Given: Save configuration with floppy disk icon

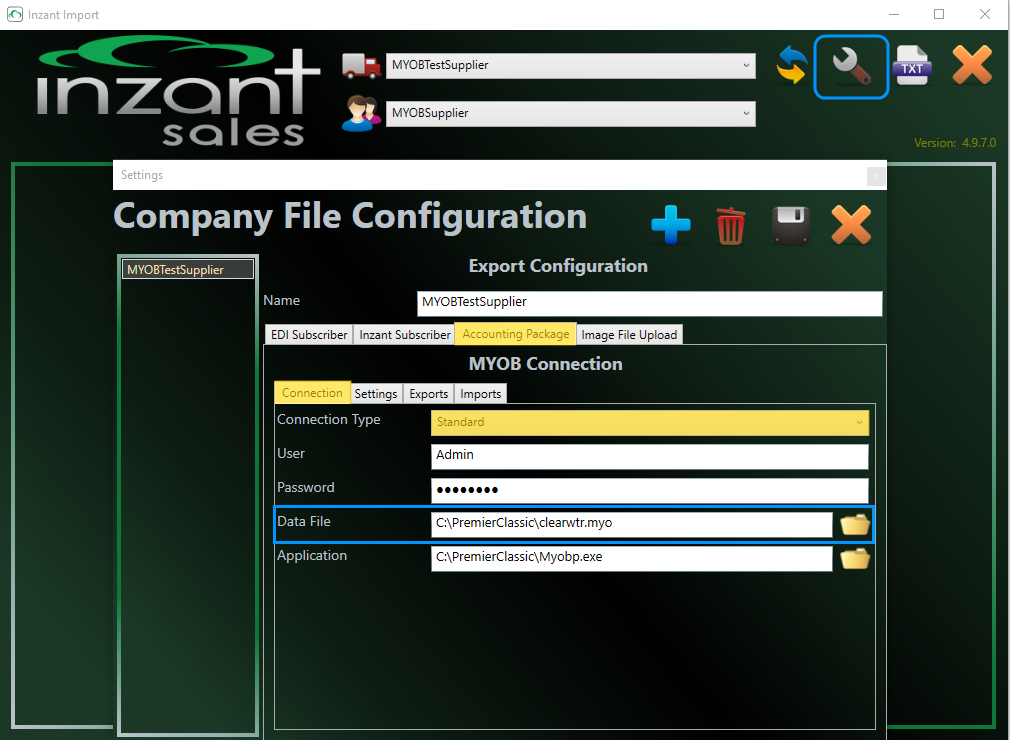Looking at the screenshot, I should [x=790, y=225].
